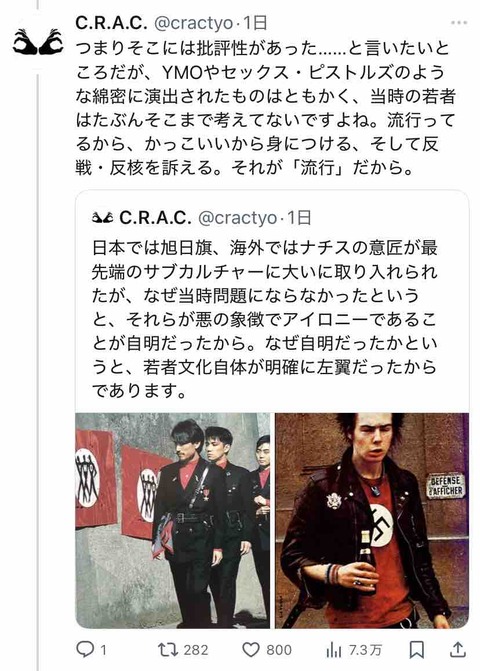This screenshot has height=671, width=480.
Task: Click the 800 likes count
Action: [x=279, y=650]
